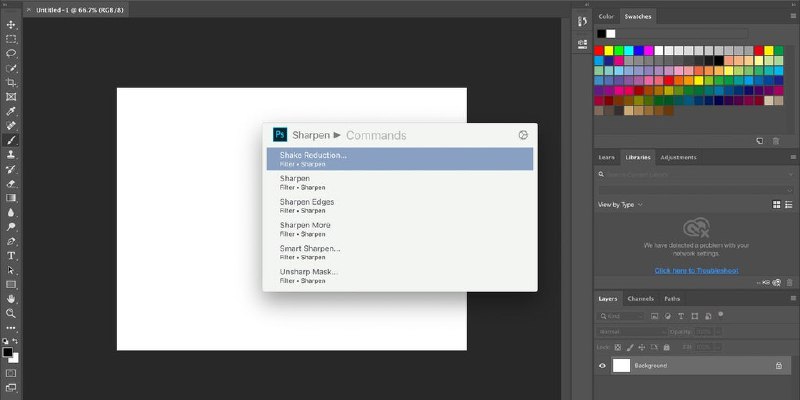The height and width of the screenshot is (400, 800).
Task: Open the Normal blend mode dropdown
Action: coord(632,332)
